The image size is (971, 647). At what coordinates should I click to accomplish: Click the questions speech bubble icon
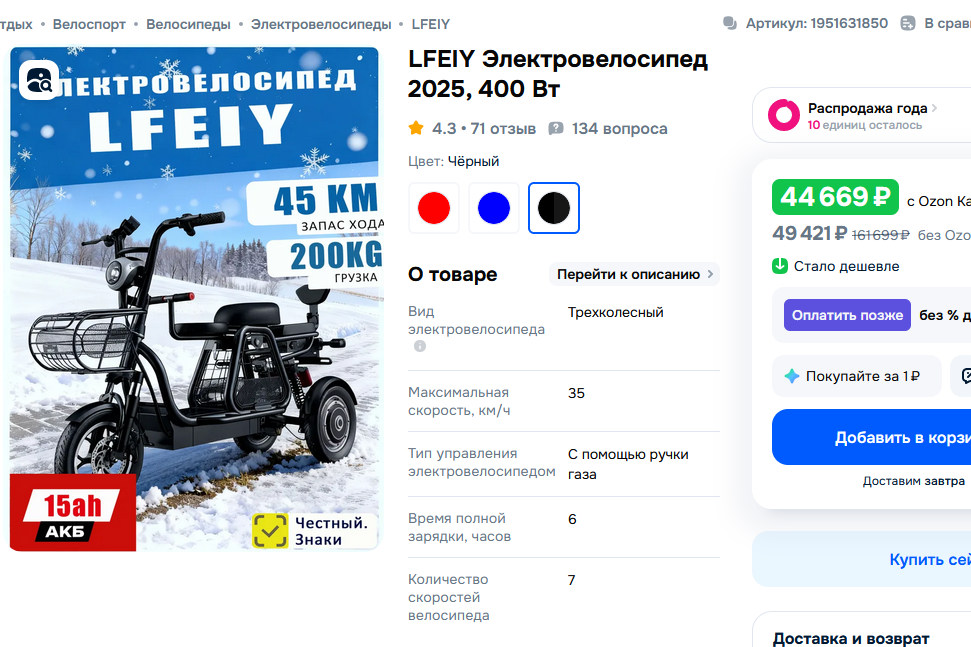pos(555,128)
